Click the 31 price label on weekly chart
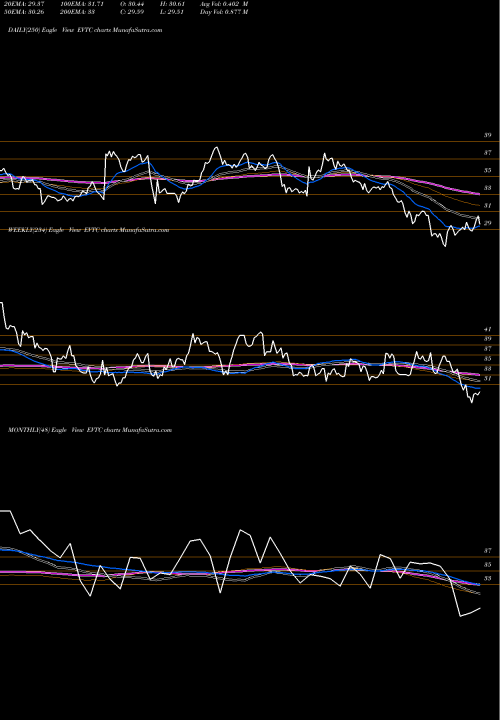This screenshot has height=720, width=500. (488, 378)
